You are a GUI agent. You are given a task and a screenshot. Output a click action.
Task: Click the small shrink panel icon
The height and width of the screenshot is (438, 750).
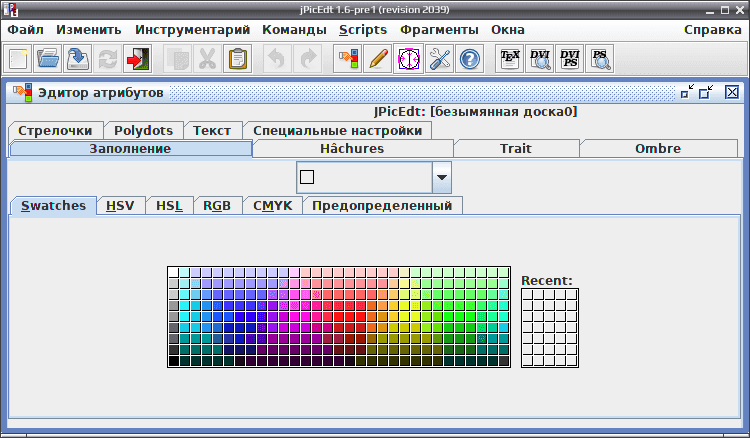click(687, 92)
